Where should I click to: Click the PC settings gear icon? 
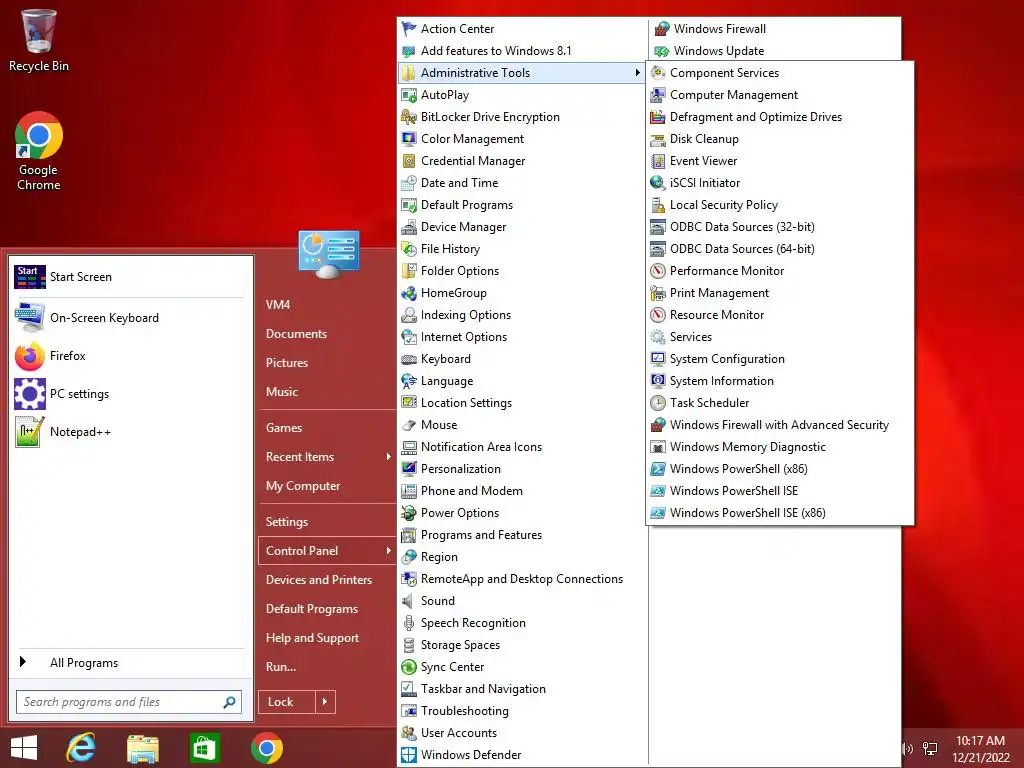[x=29, y=394]
